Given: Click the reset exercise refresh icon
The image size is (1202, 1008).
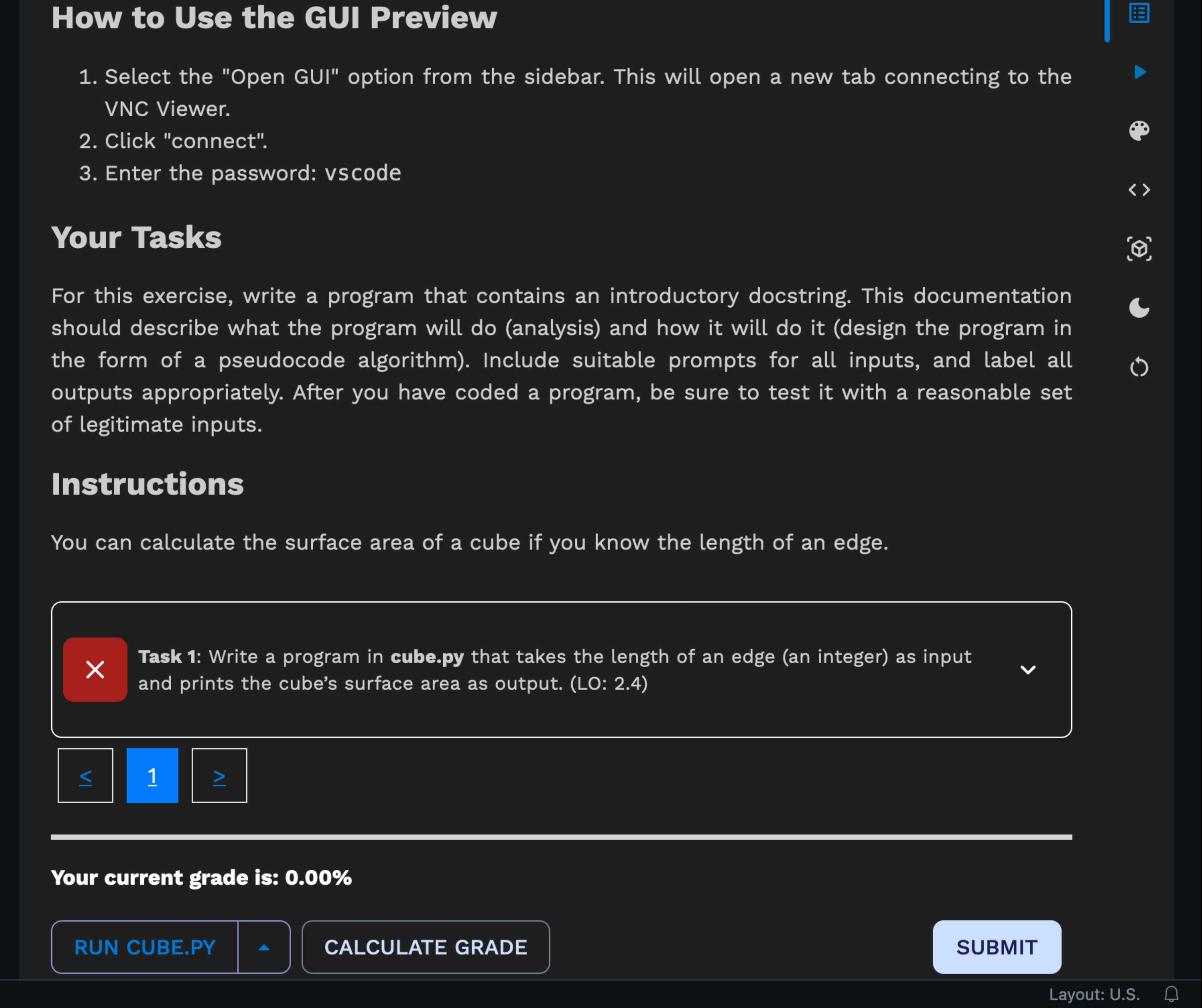Looking at the screenshot, I should pyautogui.click(x=1140, y=367).
